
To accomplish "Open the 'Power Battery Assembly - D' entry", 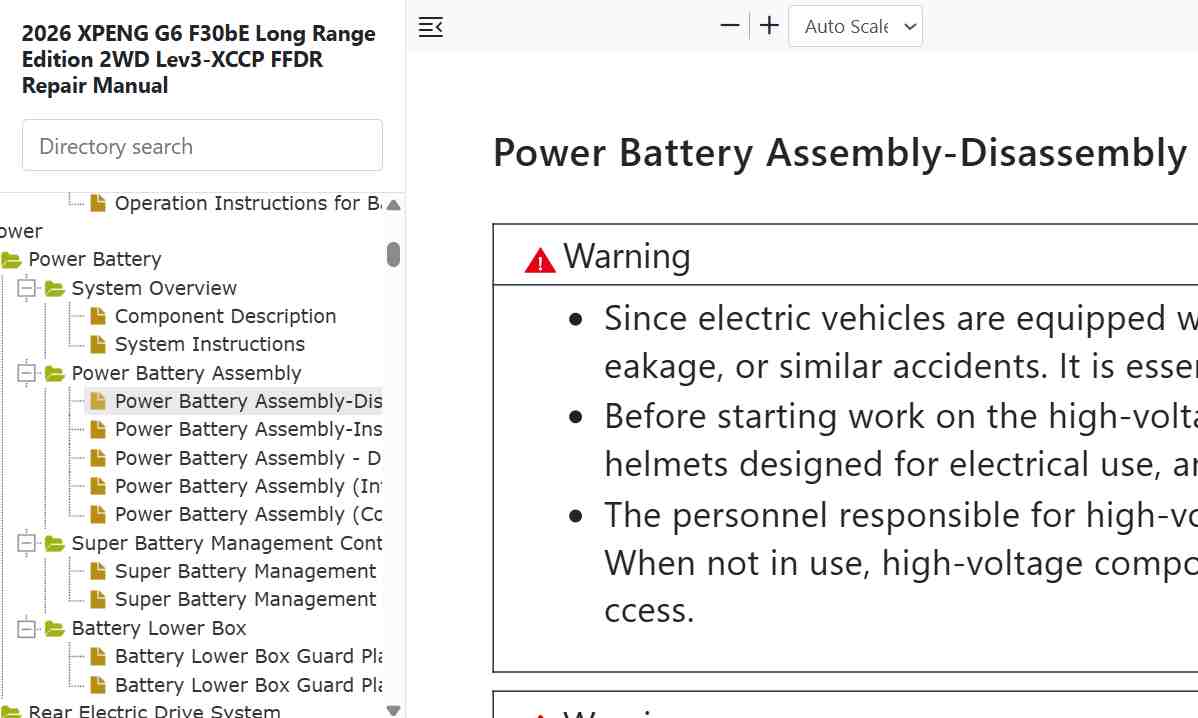I will [x=248, y=458].
